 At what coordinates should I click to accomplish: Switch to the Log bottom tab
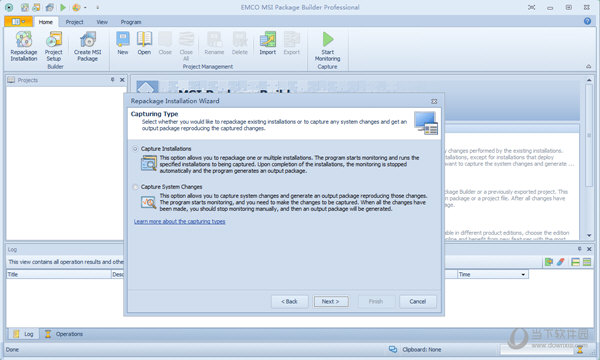[x=24, y=334]
